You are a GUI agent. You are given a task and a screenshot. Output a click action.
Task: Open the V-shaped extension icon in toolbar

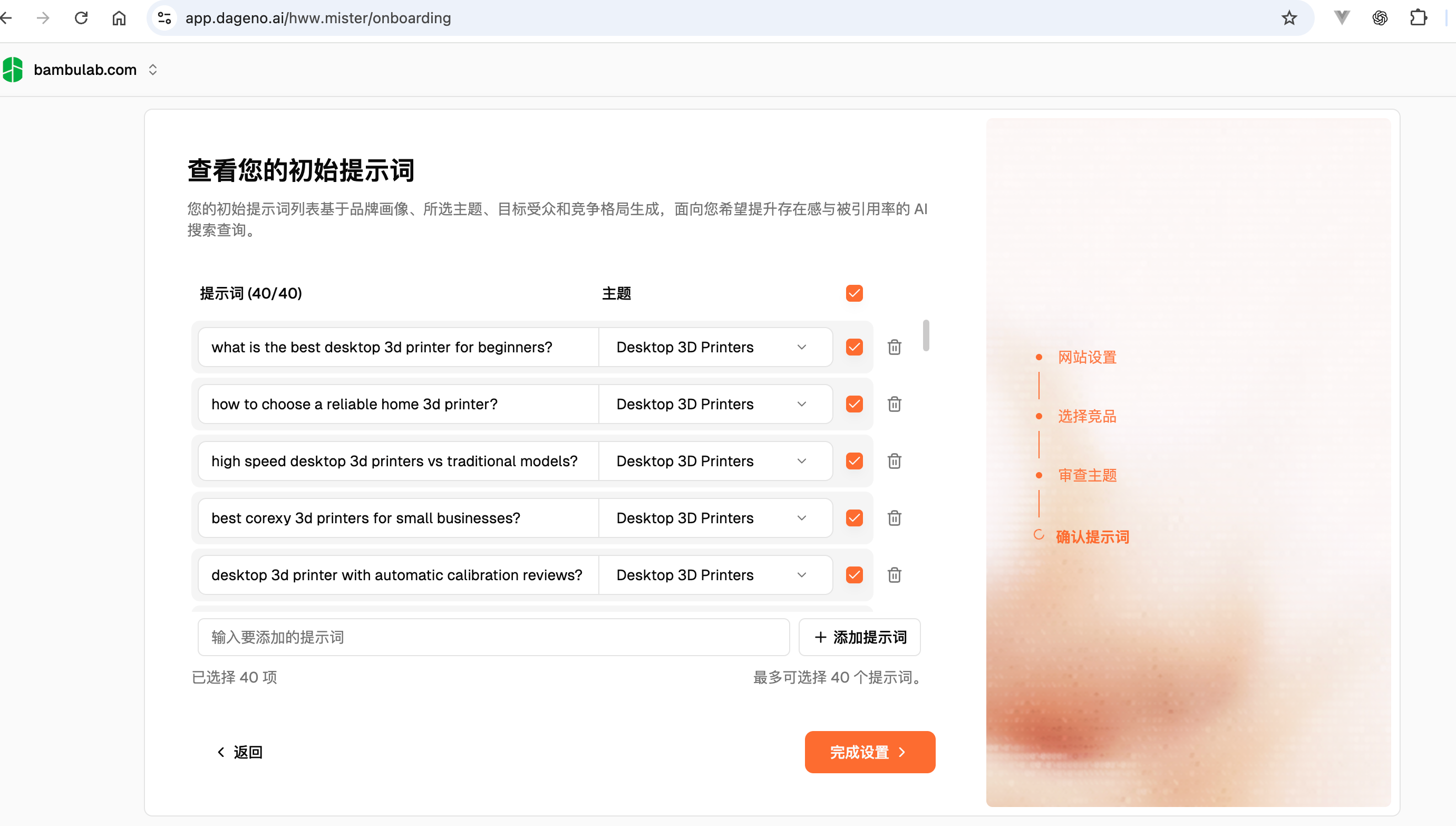pyautogui.click(x=1342, y=18)
